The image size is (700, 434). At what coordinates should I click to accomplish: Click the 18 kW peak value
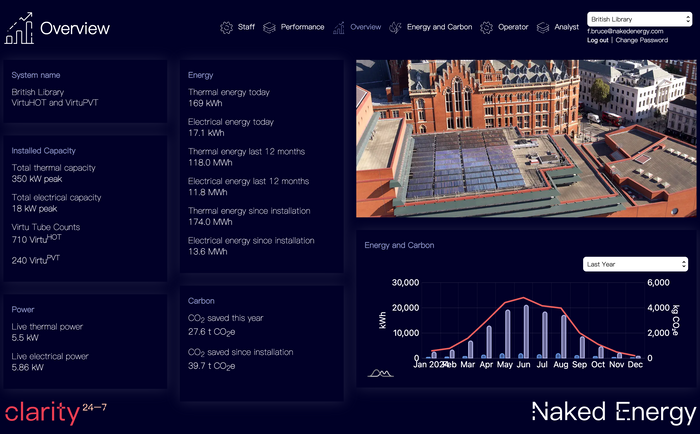coord(34,209)
